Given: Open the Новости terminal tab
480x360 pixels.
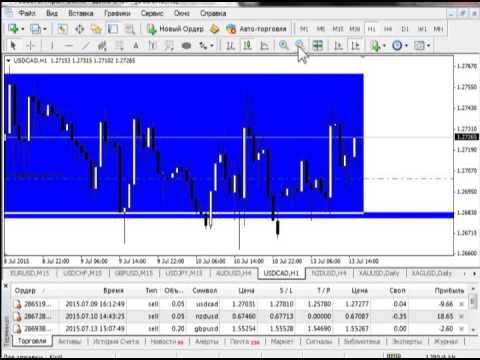Looking at the screenshot, I should pyautogui.click(x=167, y=341).
